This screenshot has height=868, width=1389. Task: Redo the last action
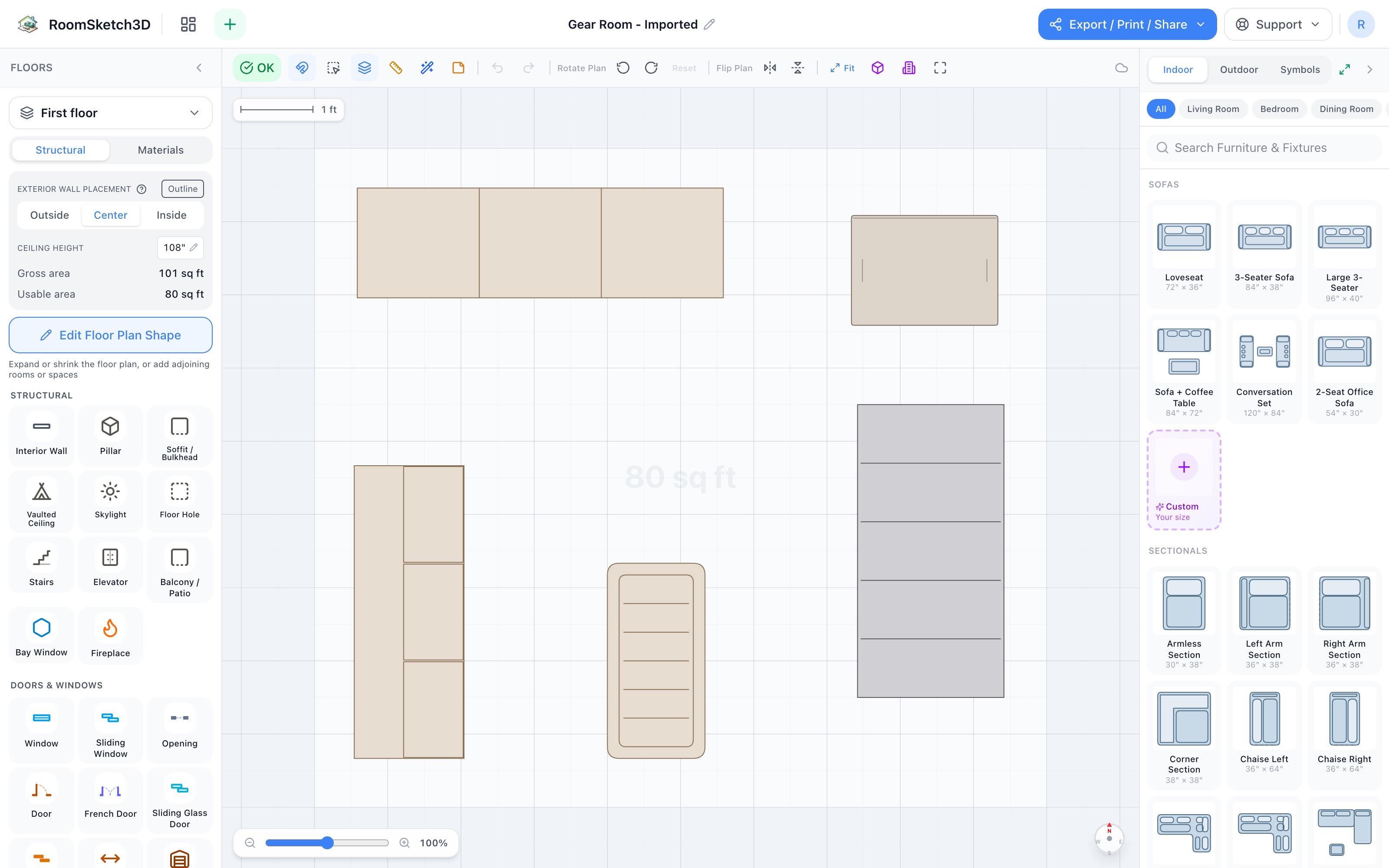pyautogui.click(x=528, y=68)
